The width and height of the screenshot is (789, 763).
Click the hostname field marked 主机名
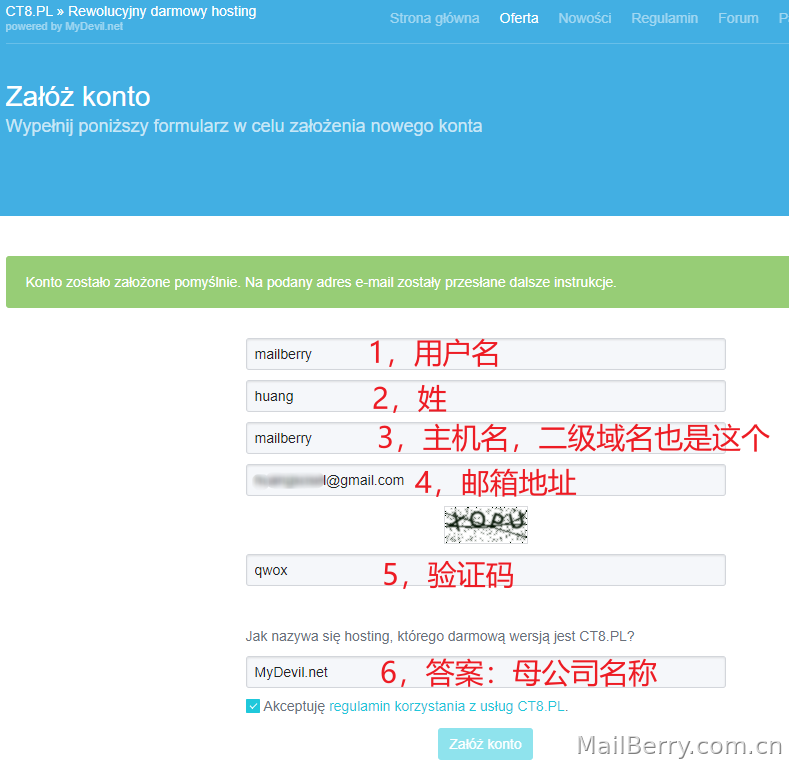[486, 438]
